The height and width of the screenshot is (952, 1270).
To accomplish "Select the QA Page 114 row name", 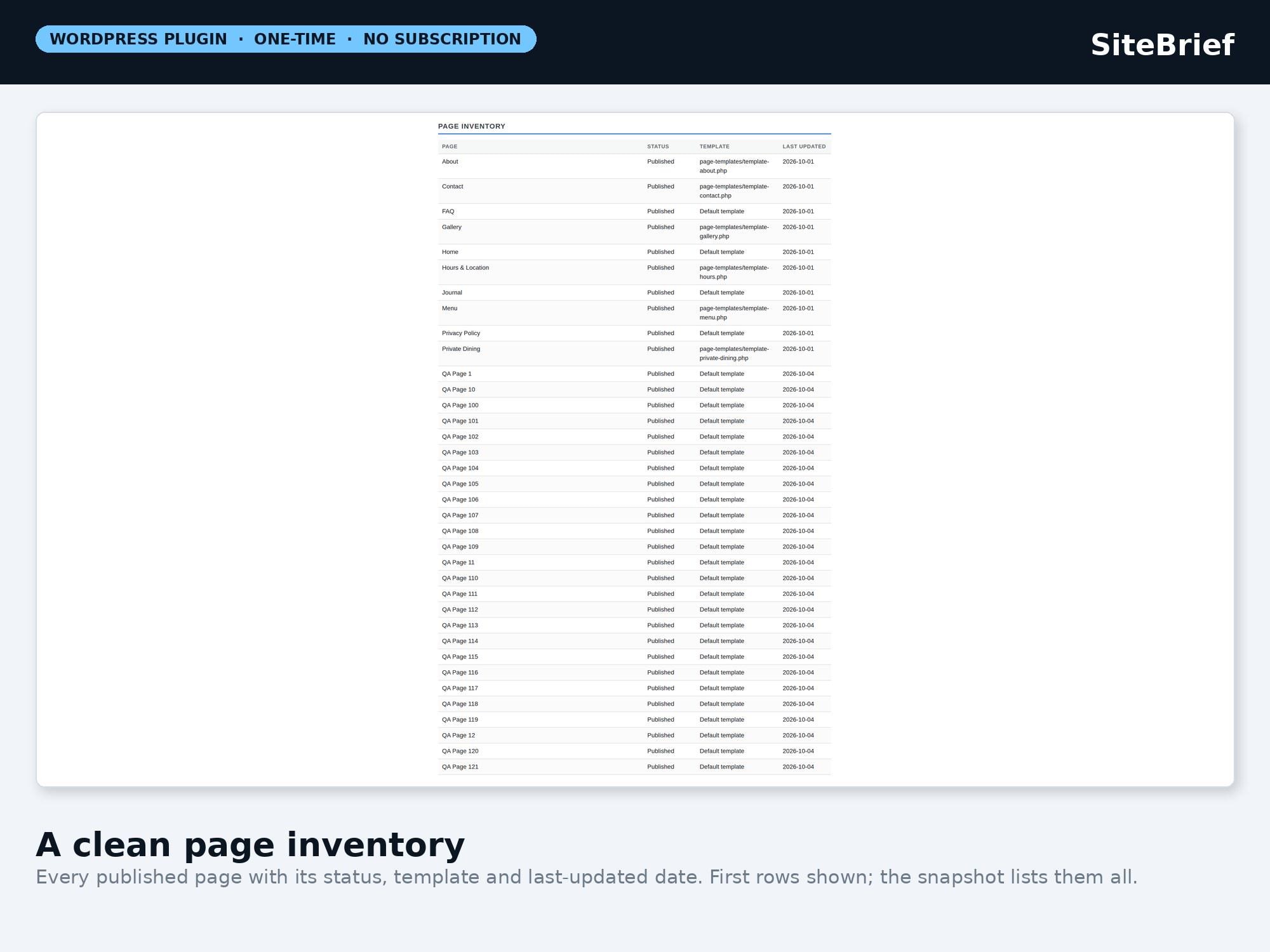I will tap(460, 642).
